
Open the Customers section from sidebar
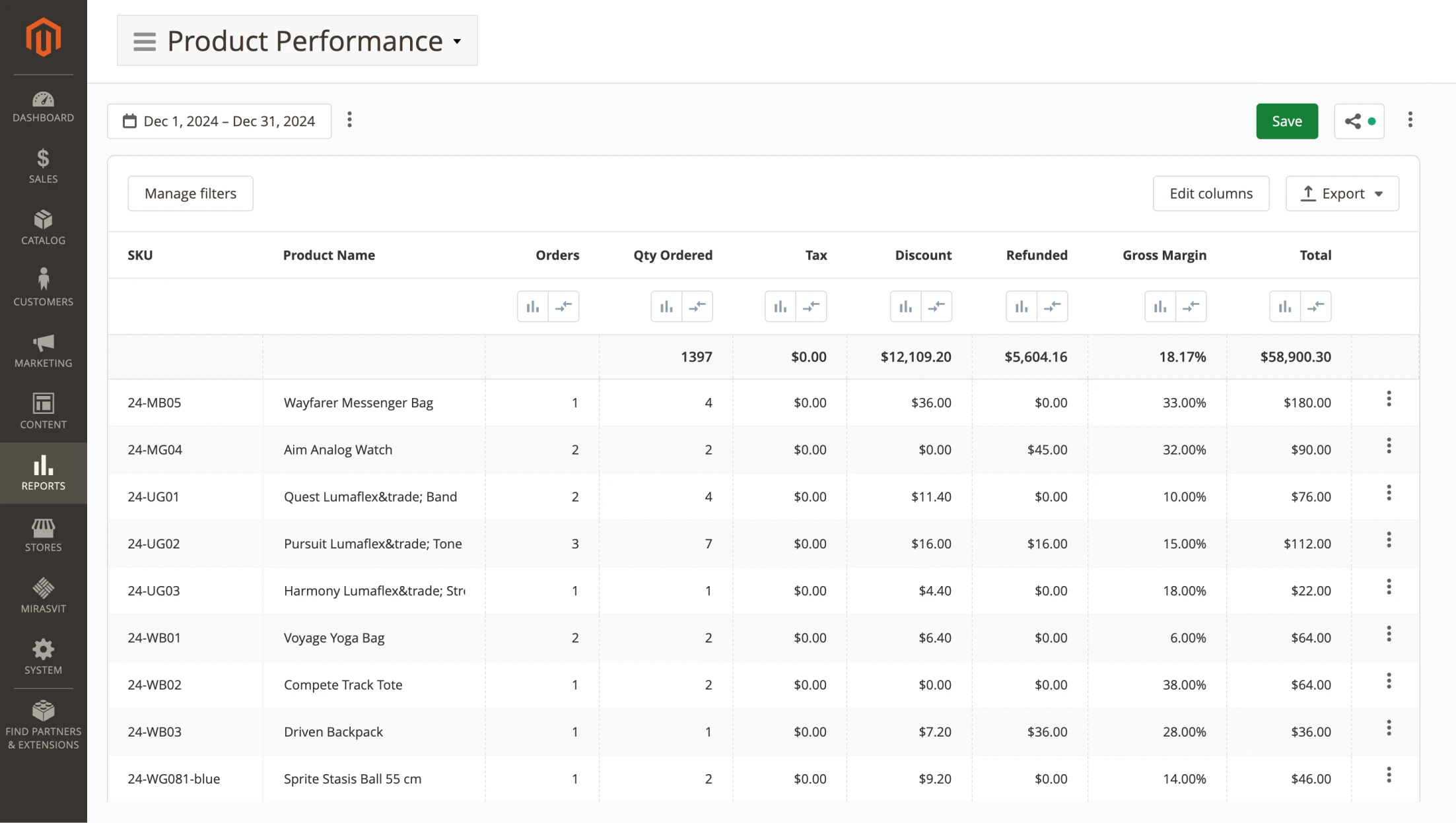pyautogui.click(x=43, y=286)
